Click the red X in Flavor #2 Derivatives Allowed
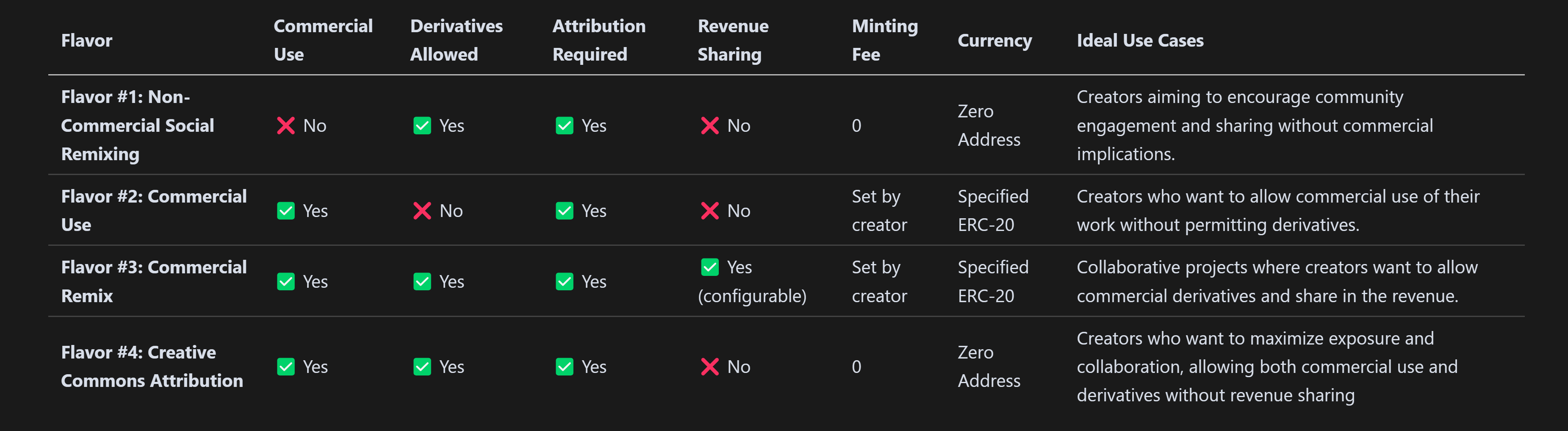 pyautogui.click(x=422, y=211)
